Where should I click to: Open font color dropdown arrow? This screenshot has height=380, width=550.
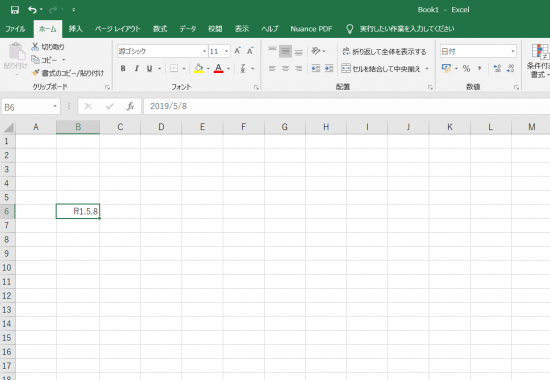pyautogui.click(x=228, y=68)
